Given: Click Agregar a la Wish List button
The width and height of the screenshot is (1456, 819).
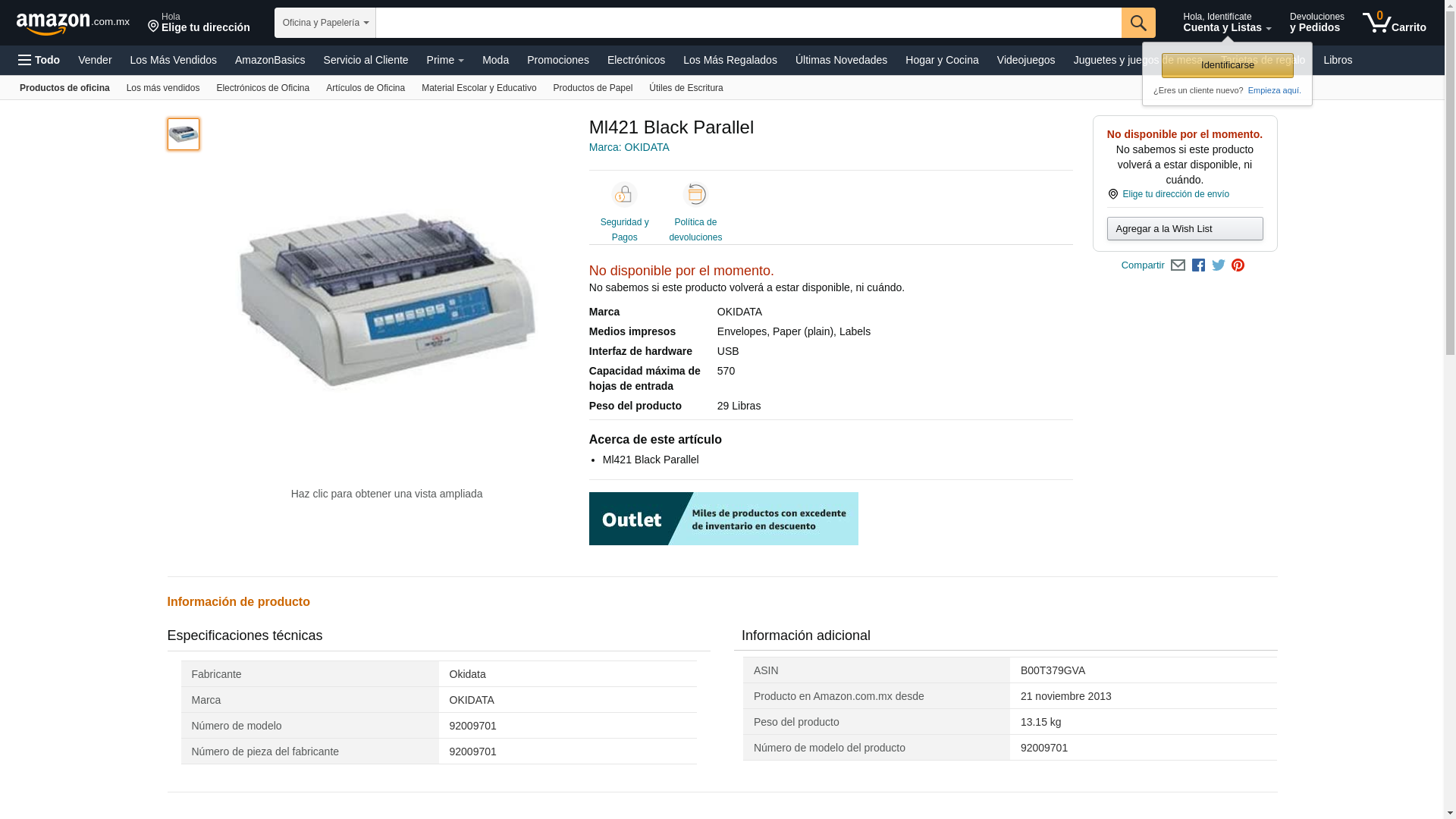Looking at the screenshot, I should click(1184, 228).
